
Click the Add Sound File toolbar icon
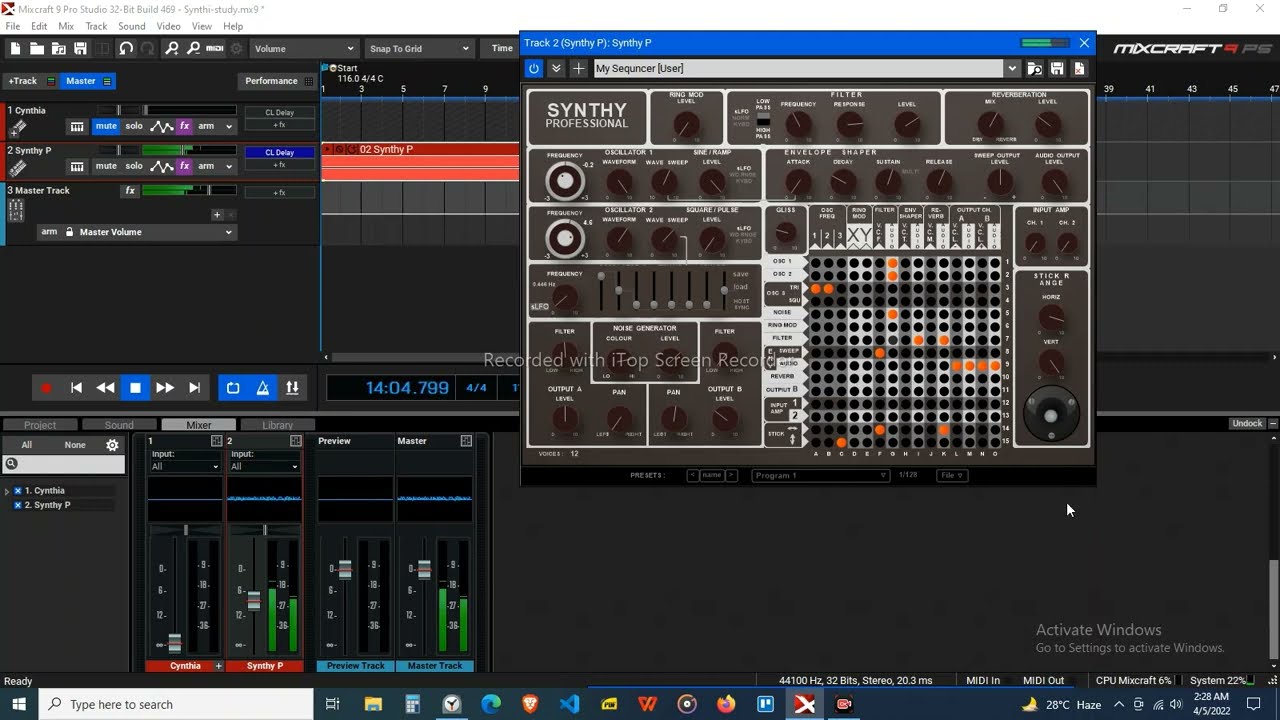pos(59,48)
